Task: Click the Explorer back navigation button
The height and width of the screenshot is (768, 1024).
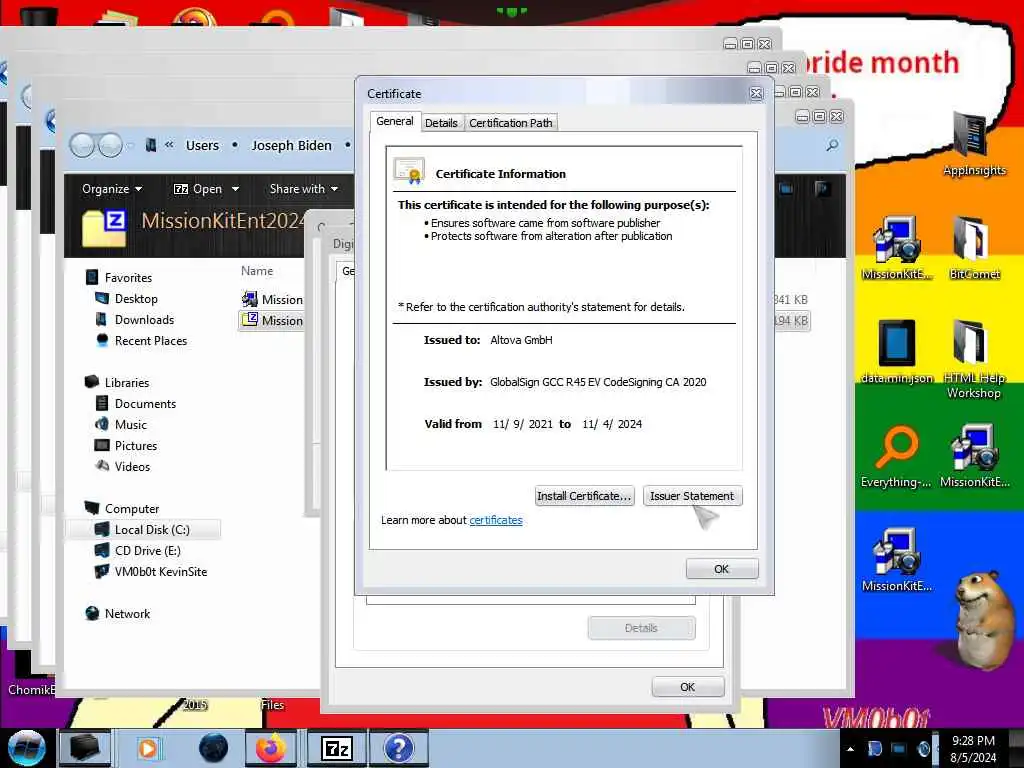Action: pyautogui.click(x=82, y=145)
